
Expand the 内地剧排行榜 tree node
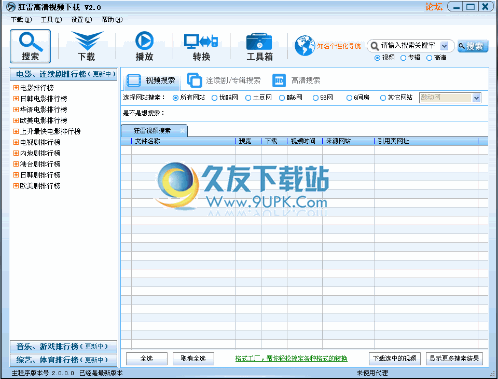[x=16, y=153]
